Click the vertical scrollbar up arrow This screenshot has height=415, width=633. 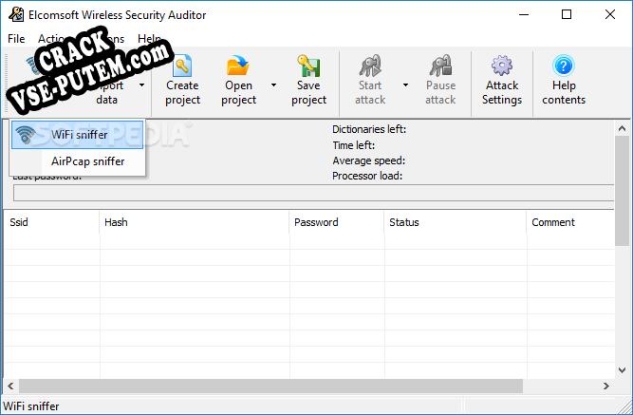[622, 129]
